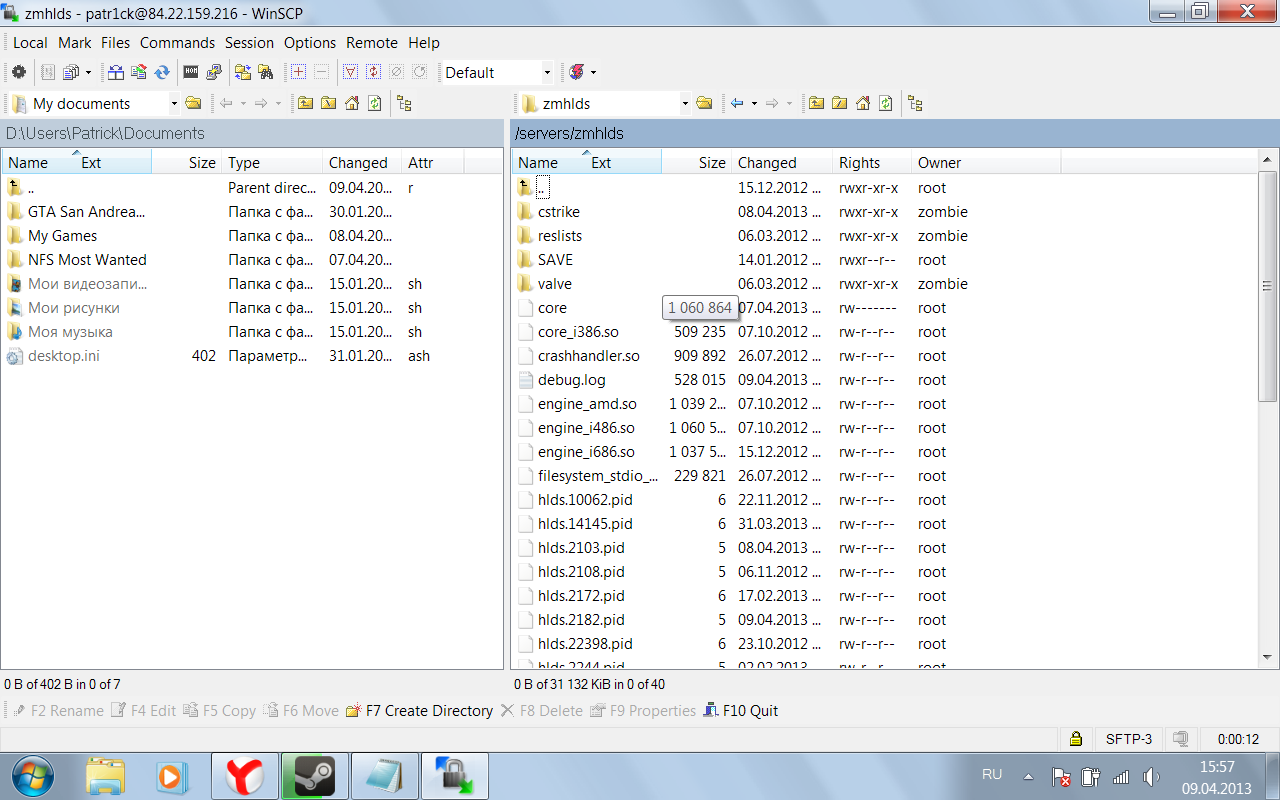Click the Compare Directories toolbar icon
The image size is (1280, 800).
[x=116, y=72]
